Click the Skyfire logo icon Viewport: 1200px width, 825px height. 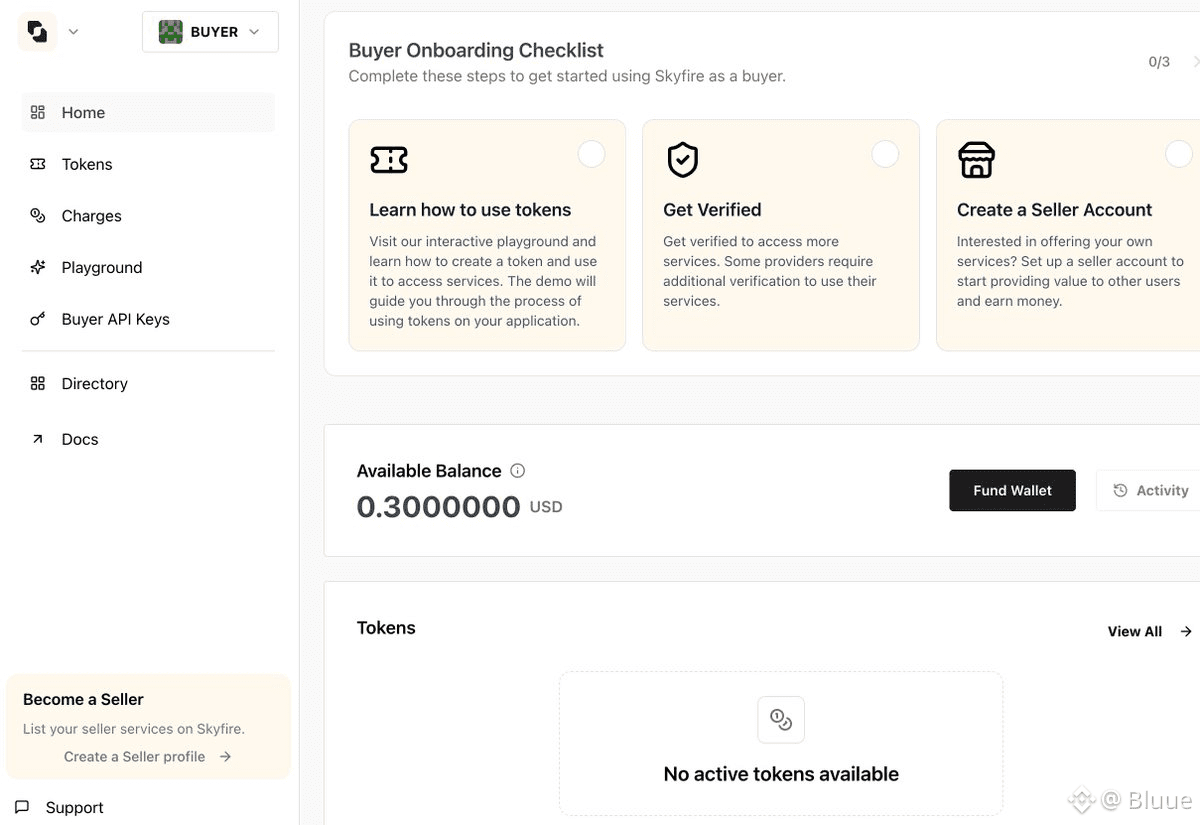pyautogui.click(x=37, y=32)
